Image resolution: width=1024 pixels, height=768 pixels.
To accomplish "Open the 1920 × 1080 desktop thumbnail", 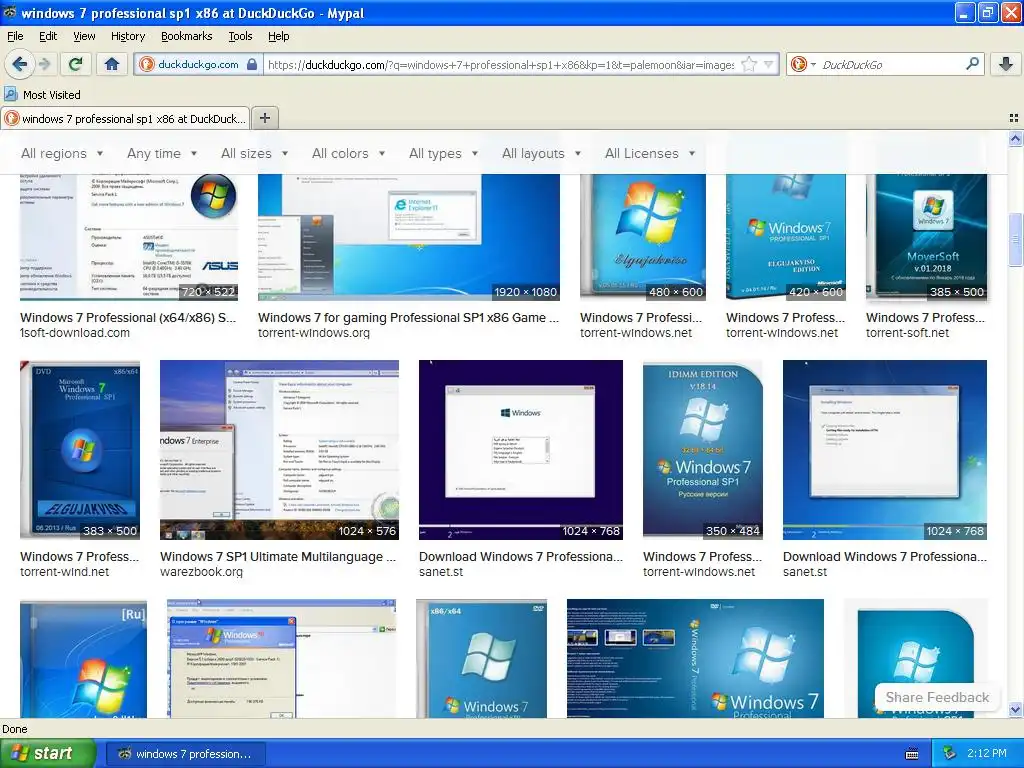I will (x=409, y=237).
